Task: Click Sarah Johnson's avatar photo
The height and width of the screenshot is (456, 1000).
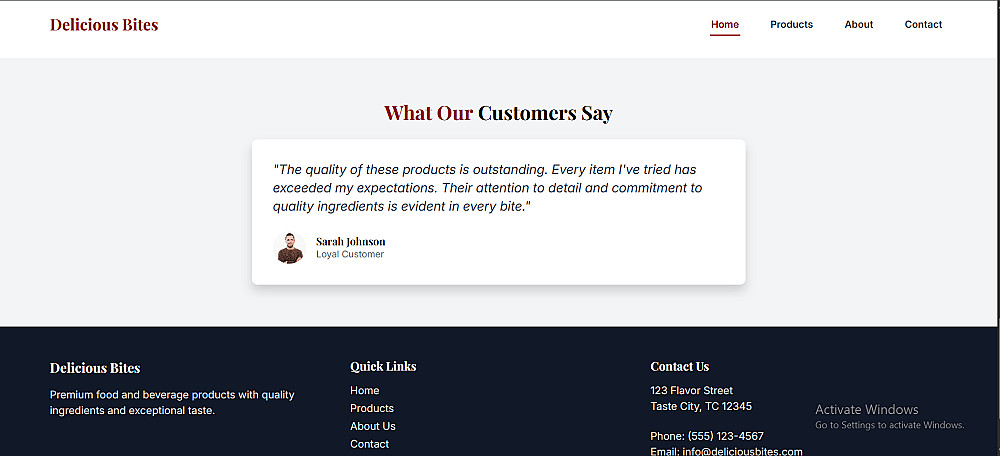Action: pyautogui.click(x=289, y=248)
